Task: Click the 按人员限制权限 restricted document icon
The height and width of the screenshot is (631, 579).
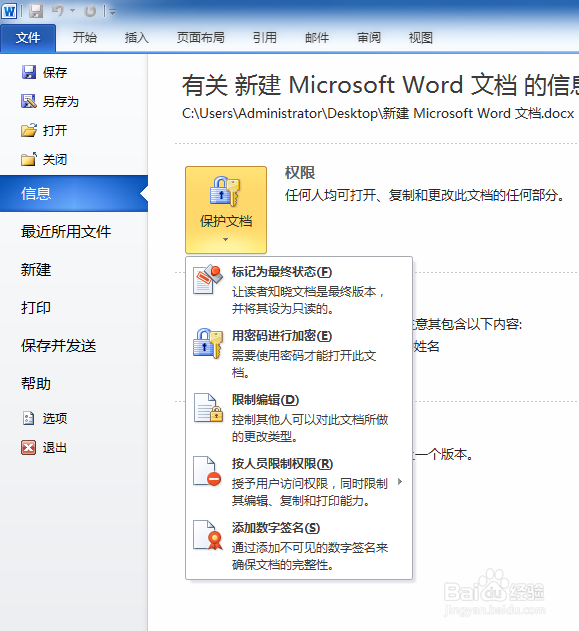Action: tap(207, 471)
